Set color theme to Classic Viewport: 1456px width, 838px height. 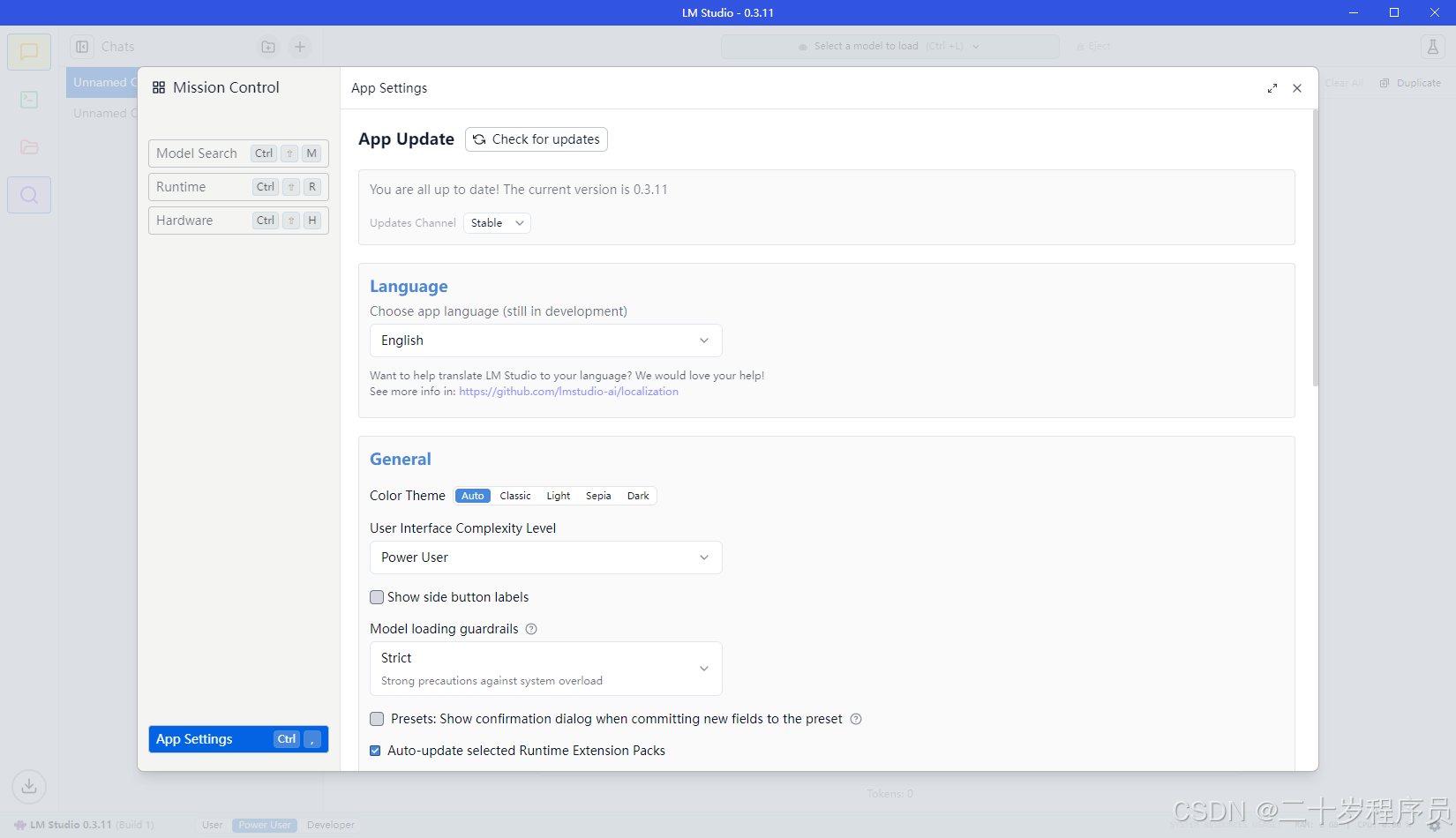click(515, 496)
